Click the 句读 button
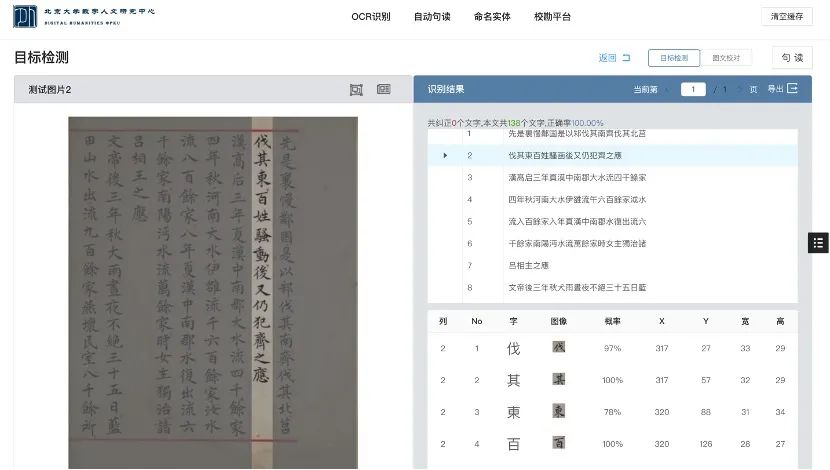The image size is (830, 470). pyautogui.click(x=792, y=58)
